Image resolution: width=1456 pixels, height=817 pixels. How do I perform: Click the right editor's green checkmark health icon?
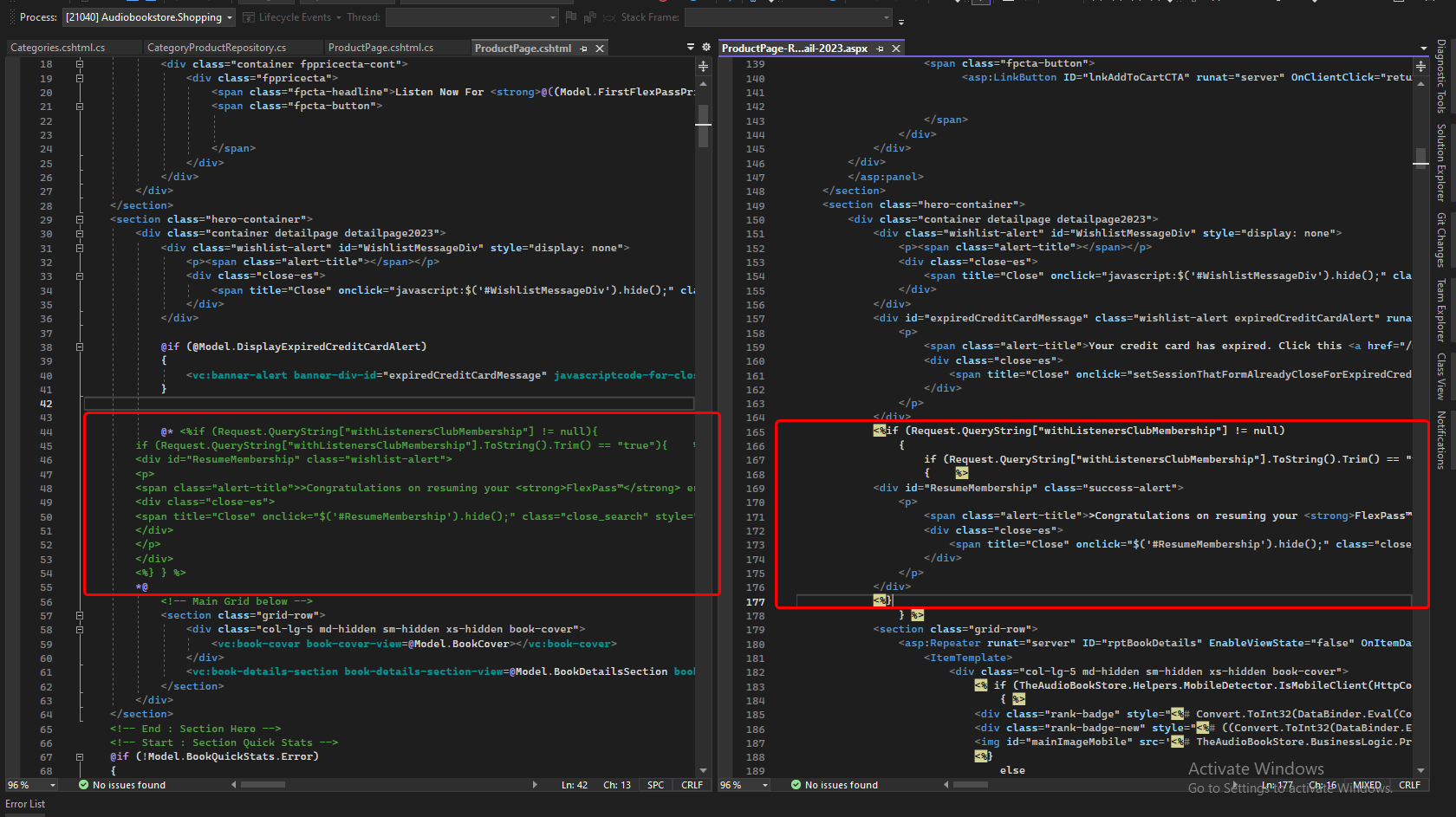click(796, 785)
